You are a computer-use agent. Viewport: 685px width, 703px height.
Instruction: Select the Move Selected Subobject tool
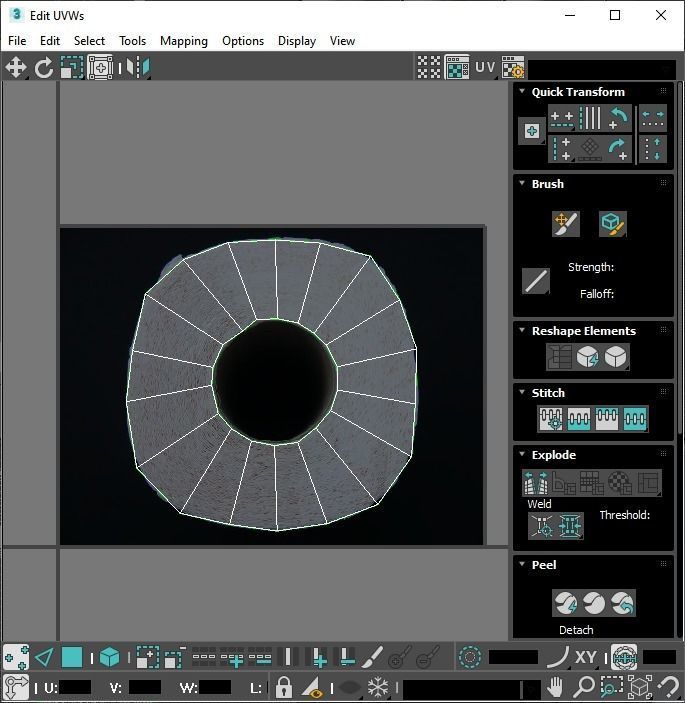(16, 68)
